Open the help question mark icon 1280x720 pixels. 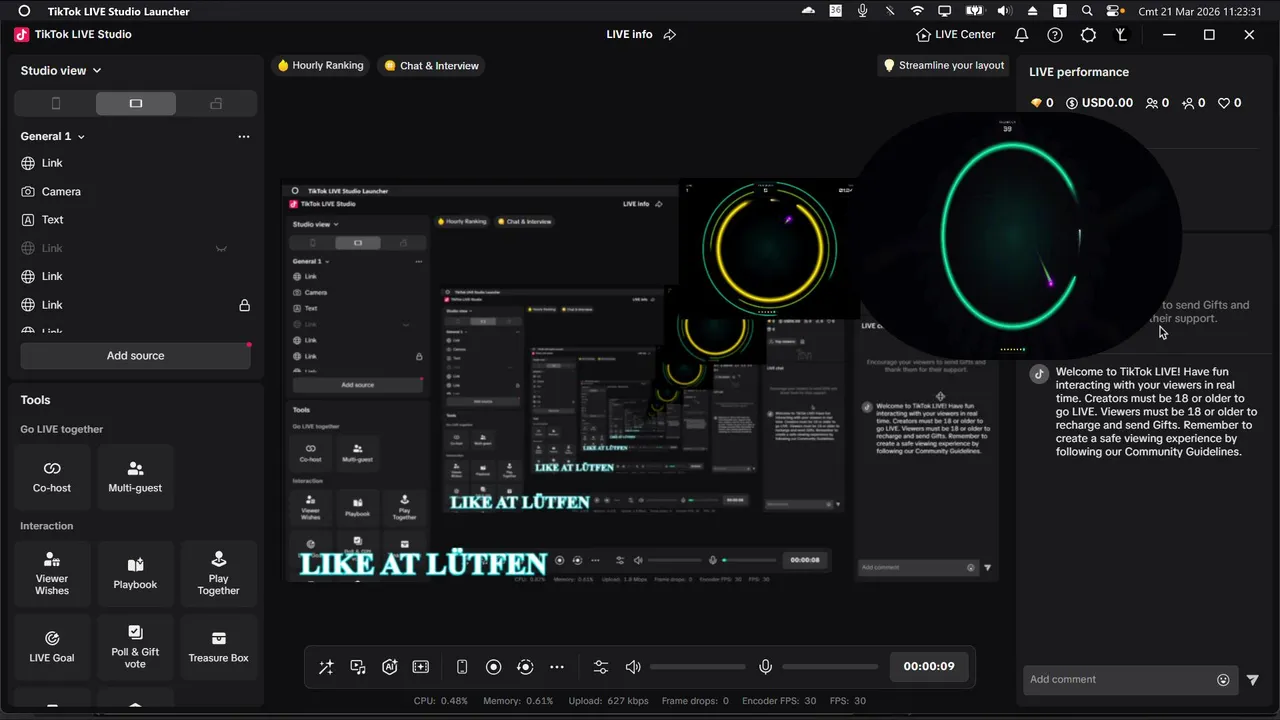coord(1055,34)
